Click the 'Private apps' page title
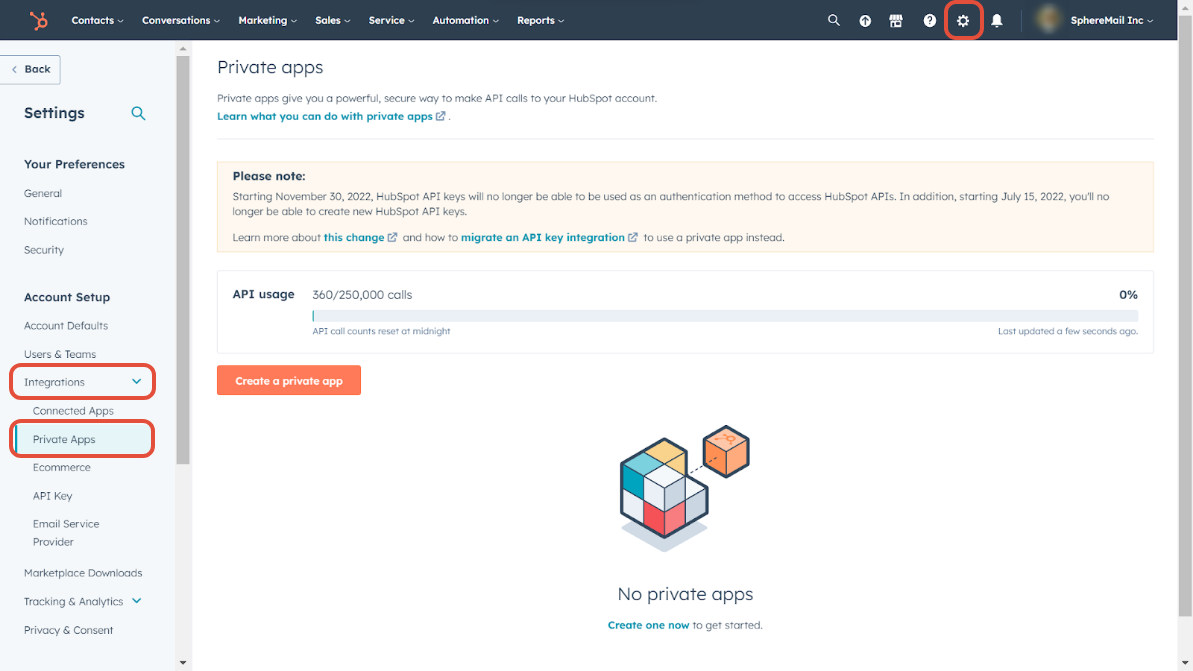The height and width of the screenshot is (671, 1193). click(x=270, y=68)
